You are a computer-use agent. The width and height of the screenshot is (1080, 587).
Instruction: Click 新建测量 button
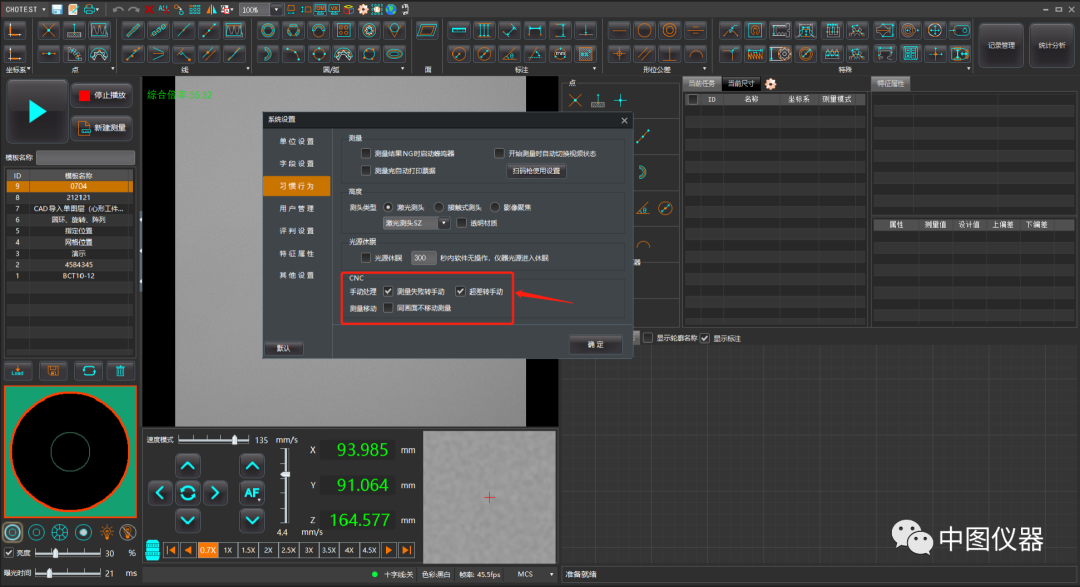[102, 127]
